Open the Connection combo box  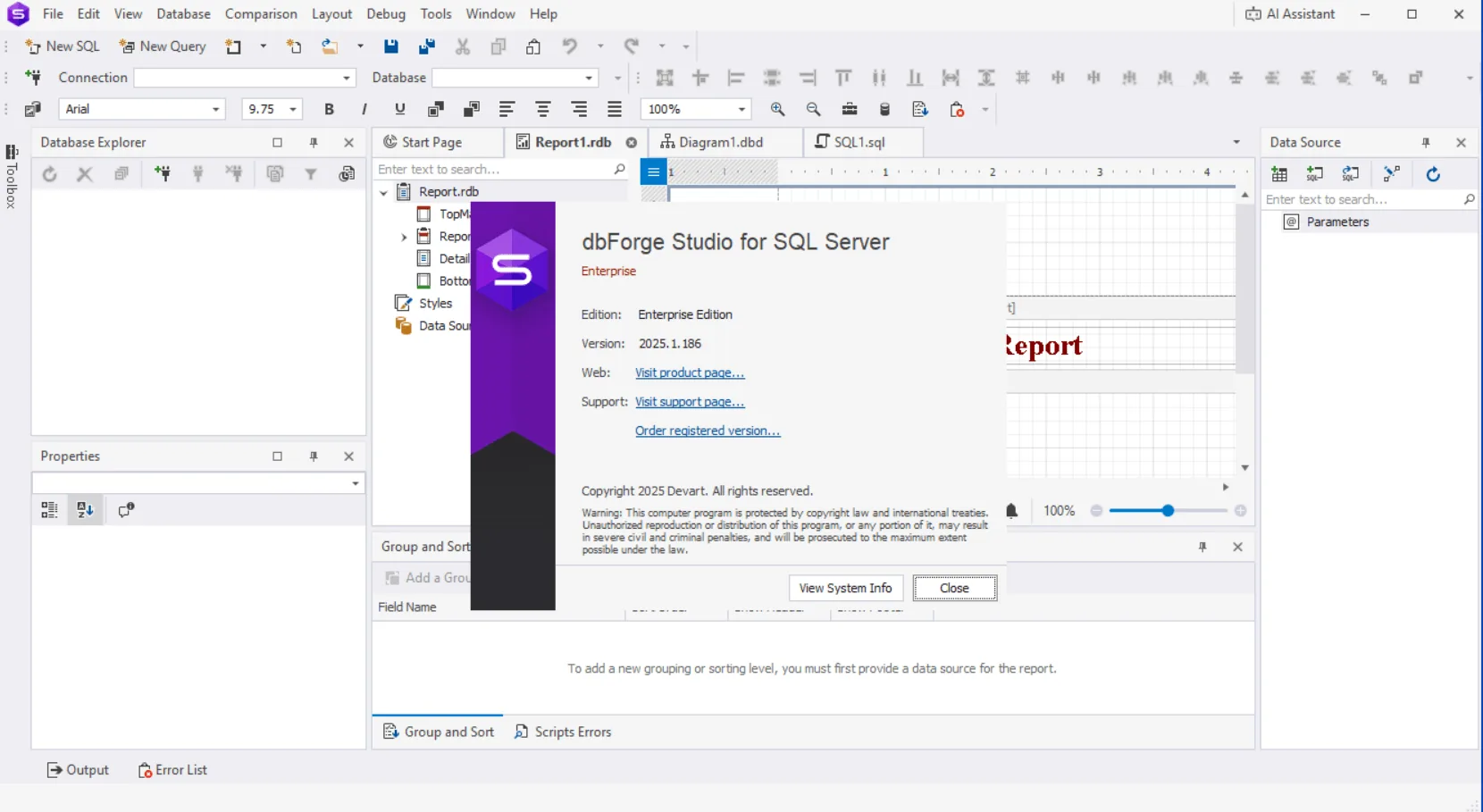click(x=245, y=78)
